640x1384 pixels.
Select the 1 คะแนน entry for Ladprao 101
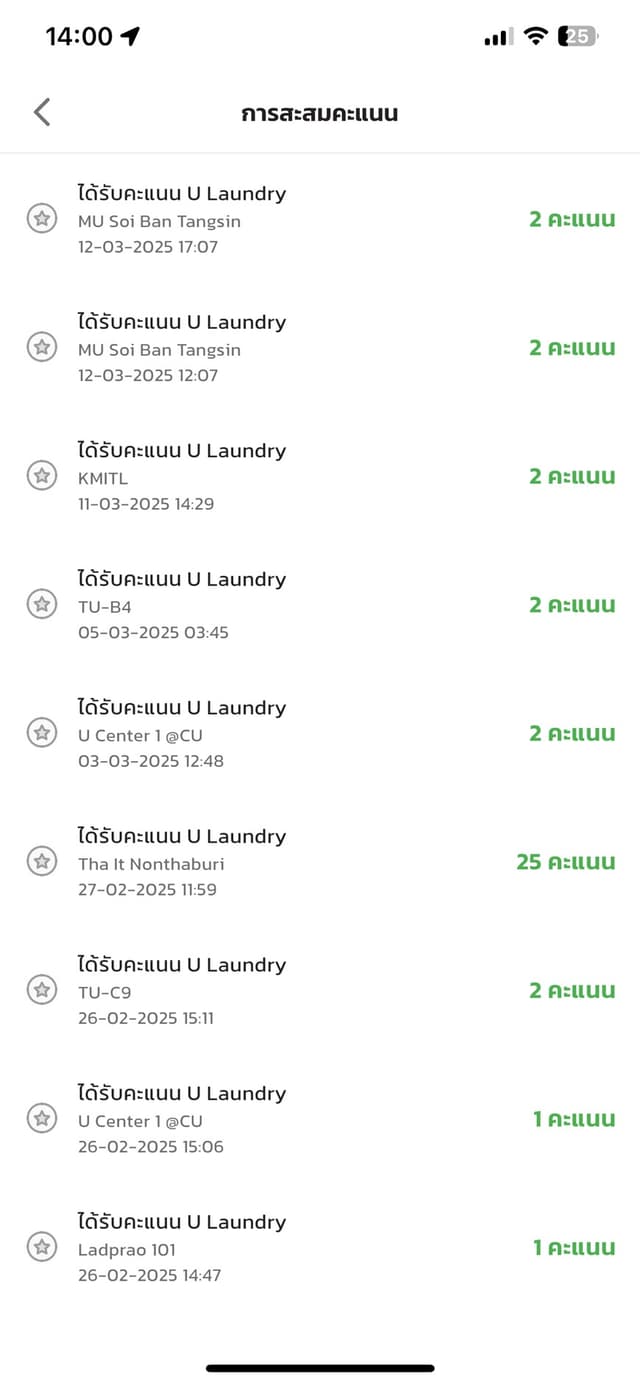575,1247
